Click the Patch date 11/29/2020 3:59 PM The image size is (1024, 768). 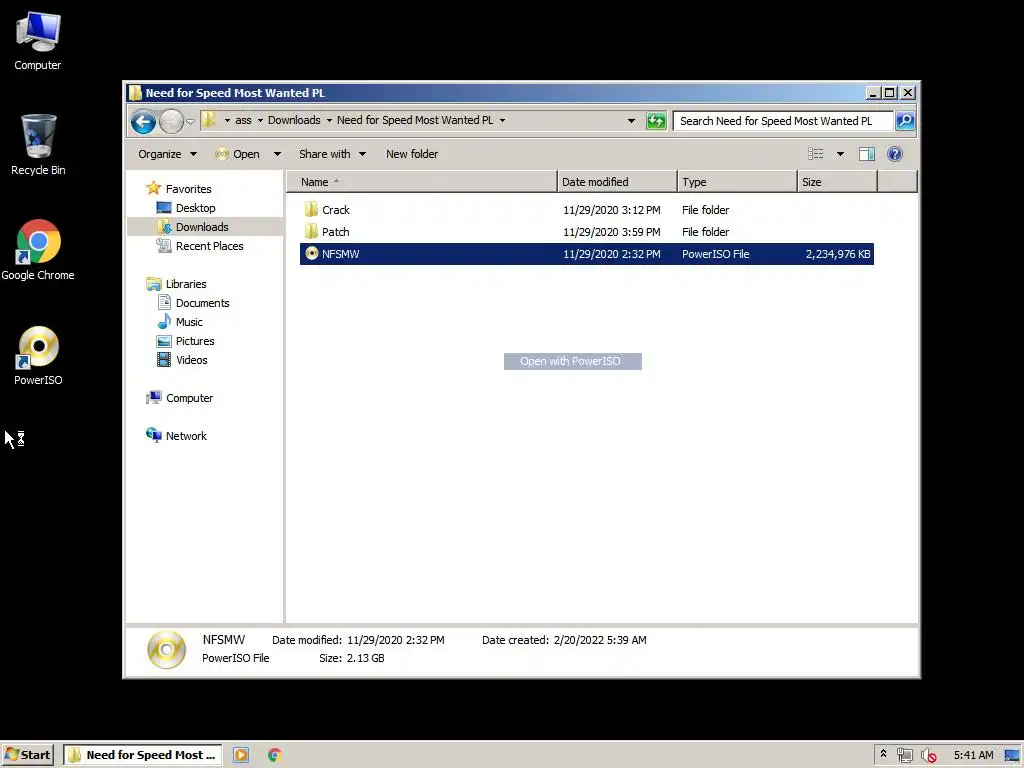coord(611,232)
